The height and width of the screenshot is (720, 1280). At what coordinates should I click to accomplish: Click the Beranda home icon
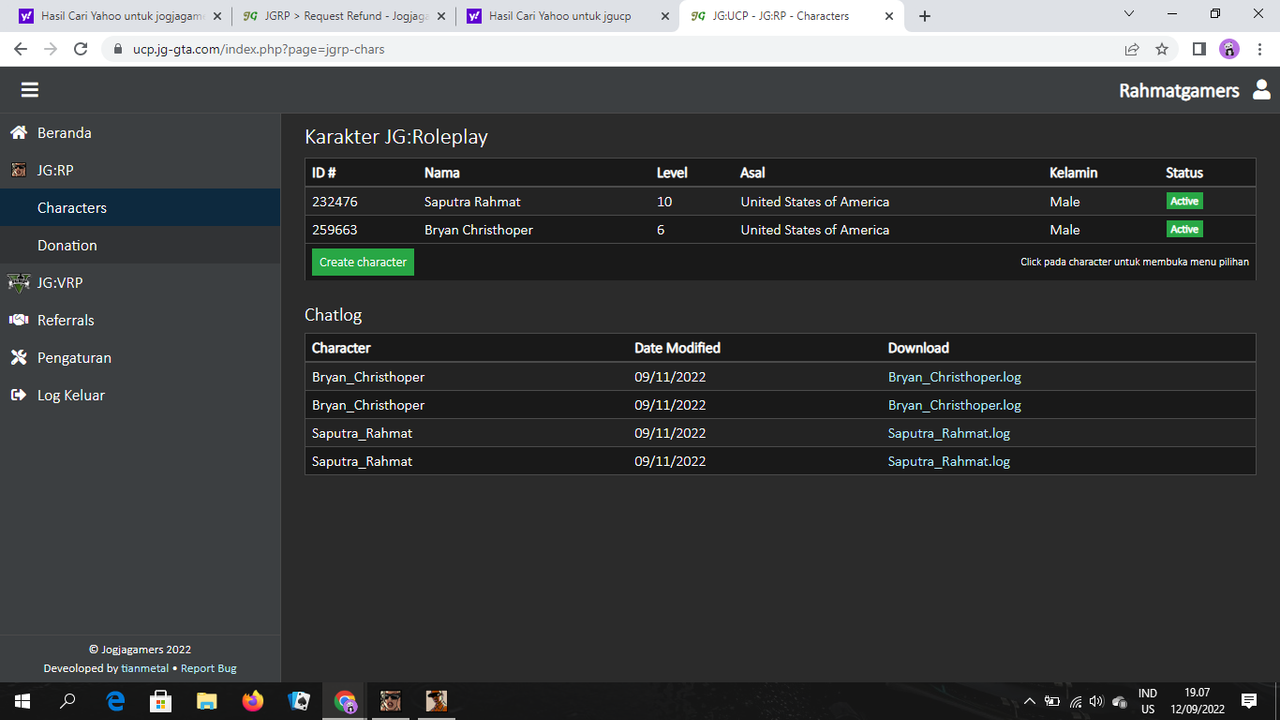click(19, 132)
